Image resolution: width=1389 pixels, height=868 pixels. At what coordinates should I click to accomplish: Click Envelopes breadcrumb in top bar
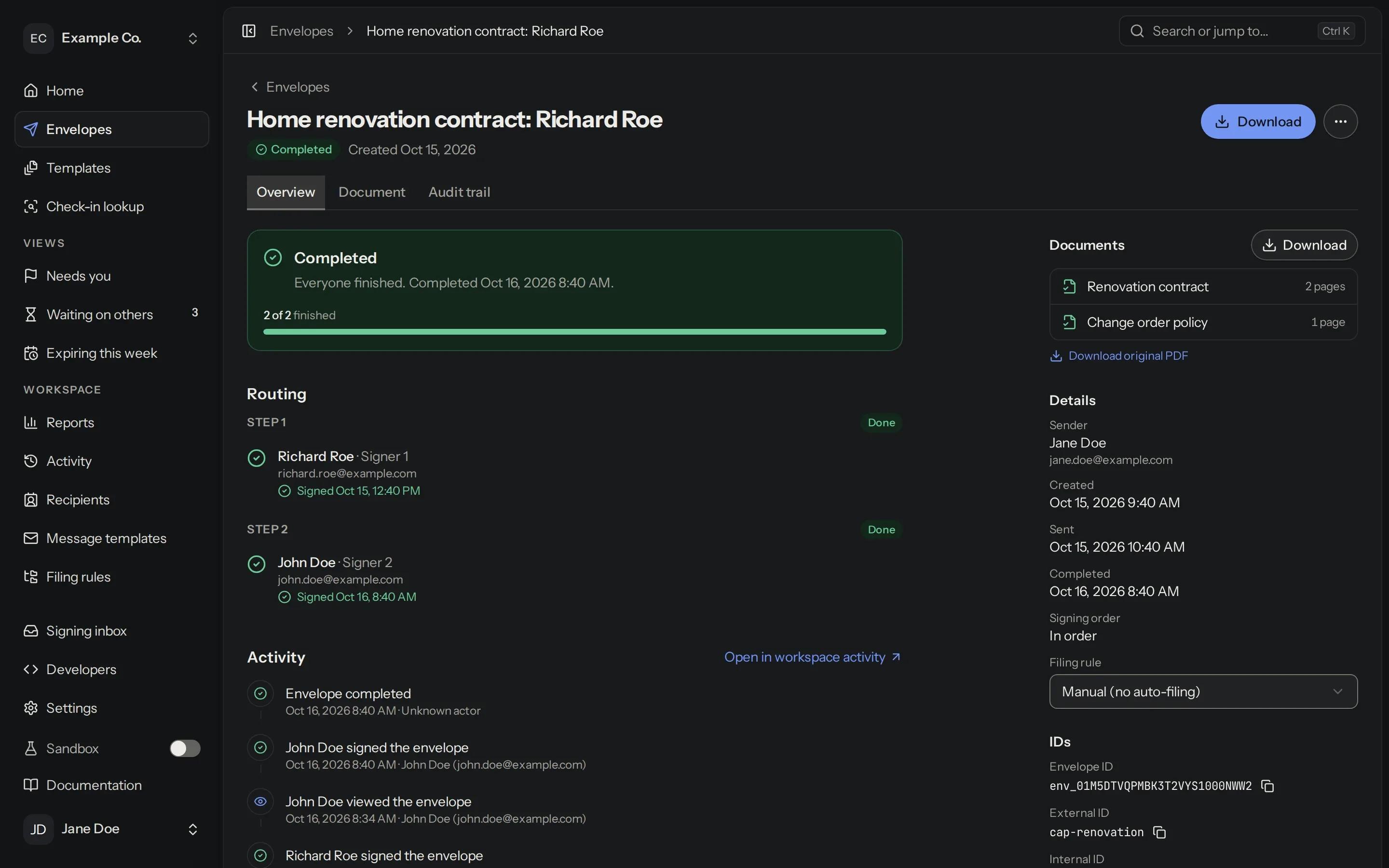click(x=301, y=31)
